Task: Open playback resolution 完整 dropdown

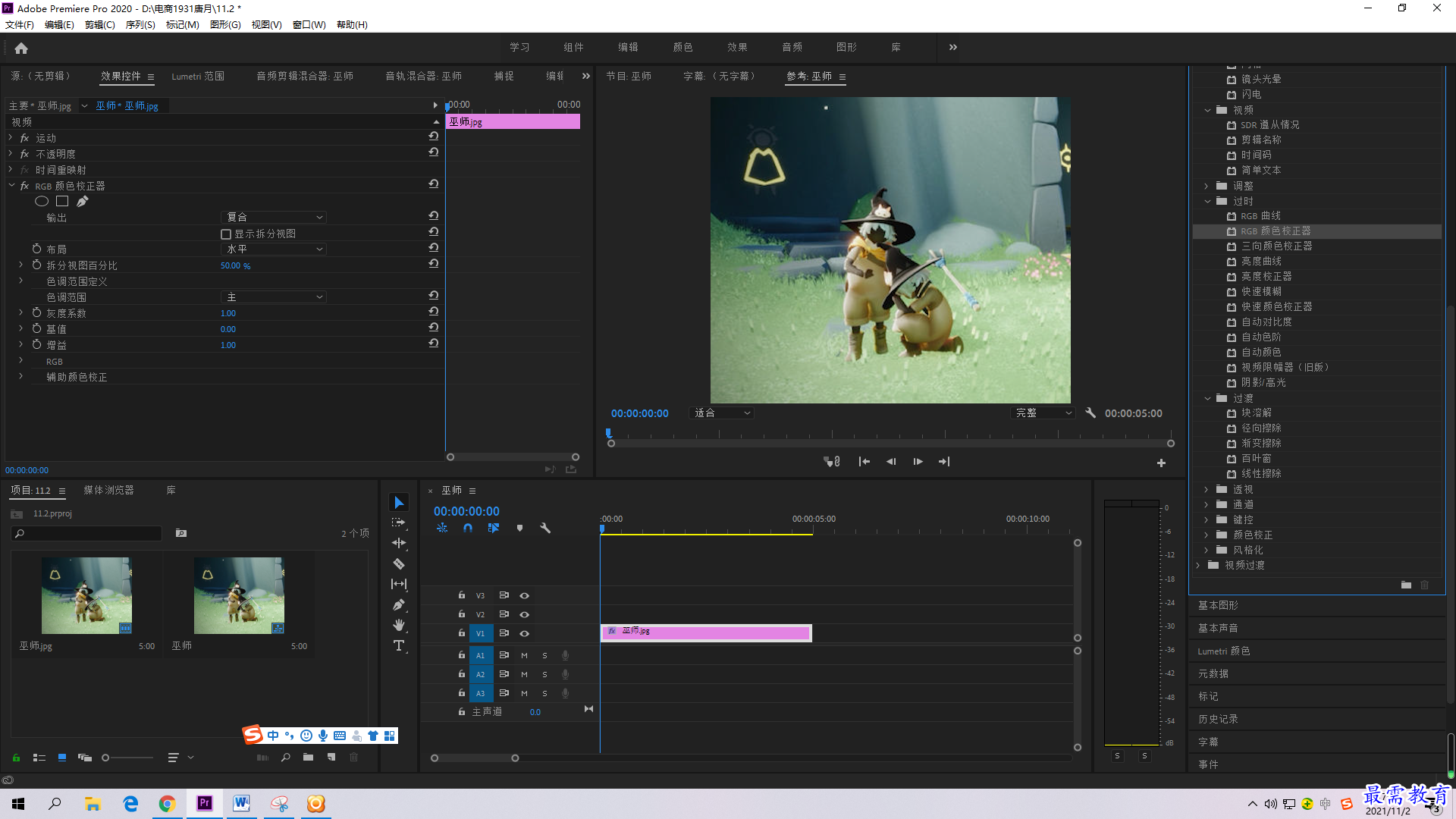Action: [1043, 413]
